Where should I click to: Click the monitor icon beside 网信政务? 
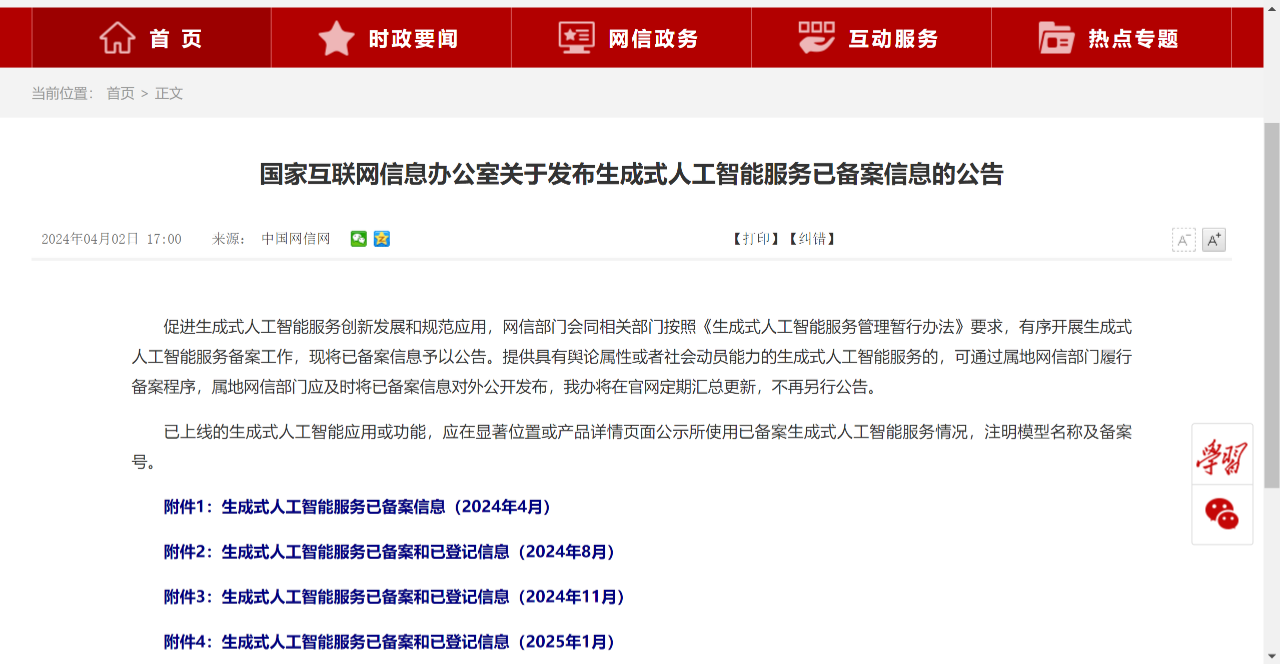[576, 38]
